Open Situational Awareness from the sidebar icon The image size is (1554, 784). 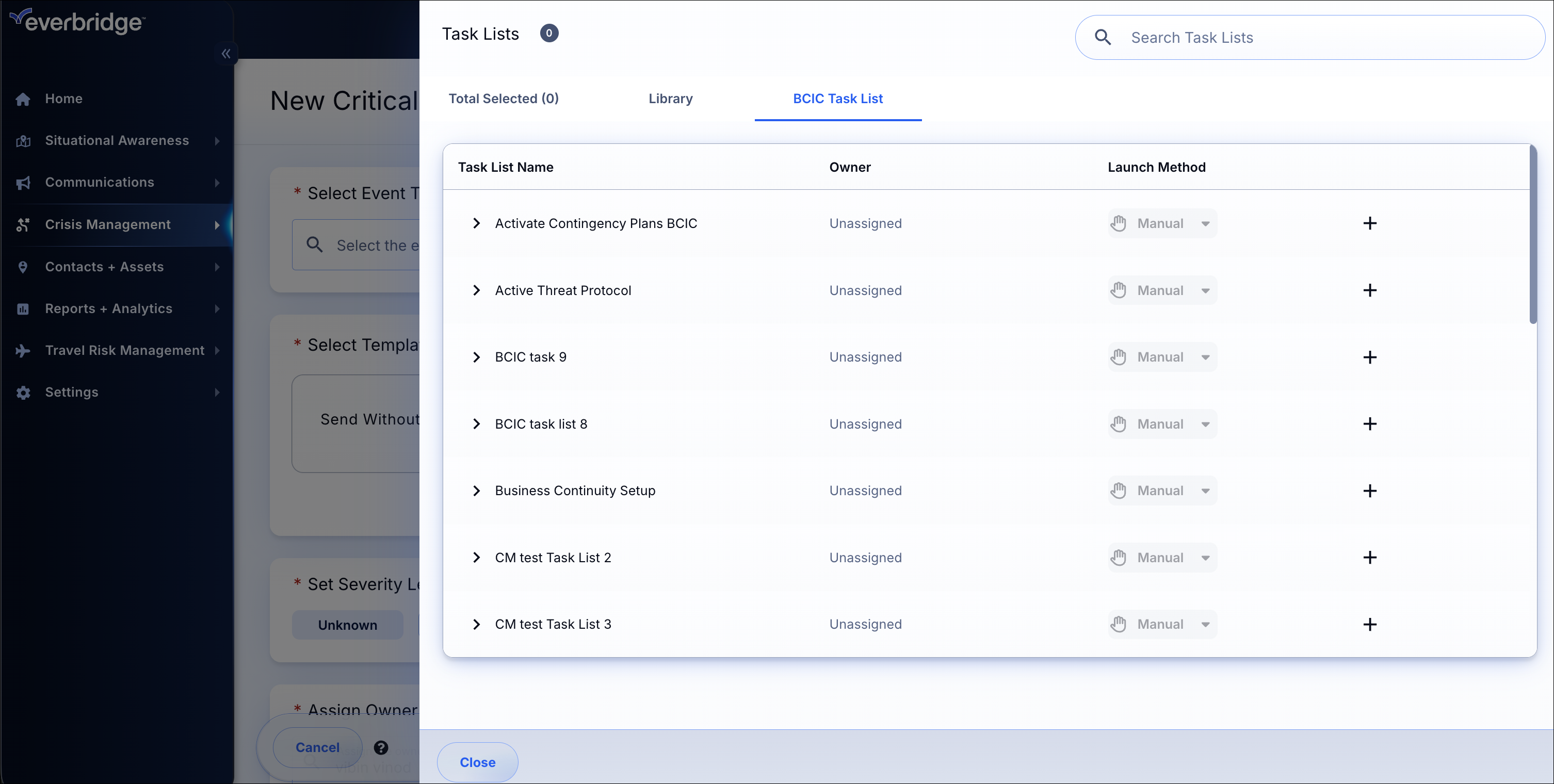tap(23, 140)
